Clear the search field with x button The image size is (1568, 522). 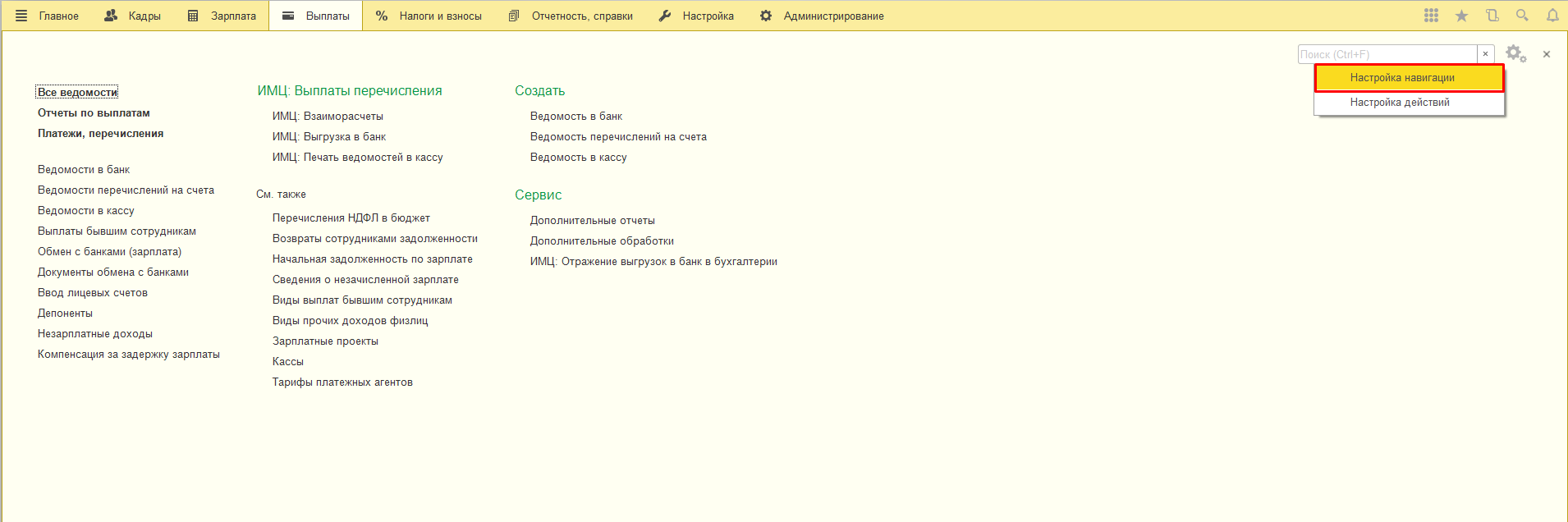pos(1485,54)
